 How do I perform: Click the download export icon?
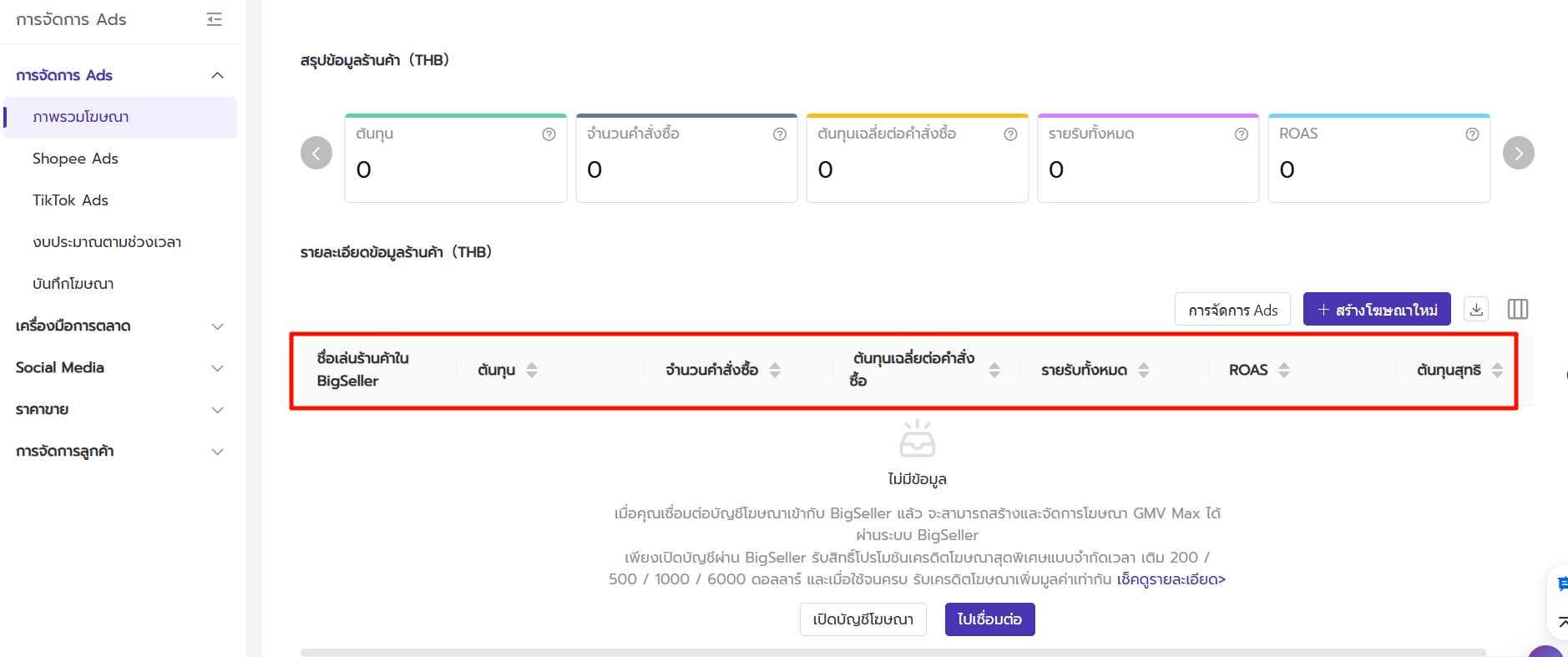(1476, 309)
